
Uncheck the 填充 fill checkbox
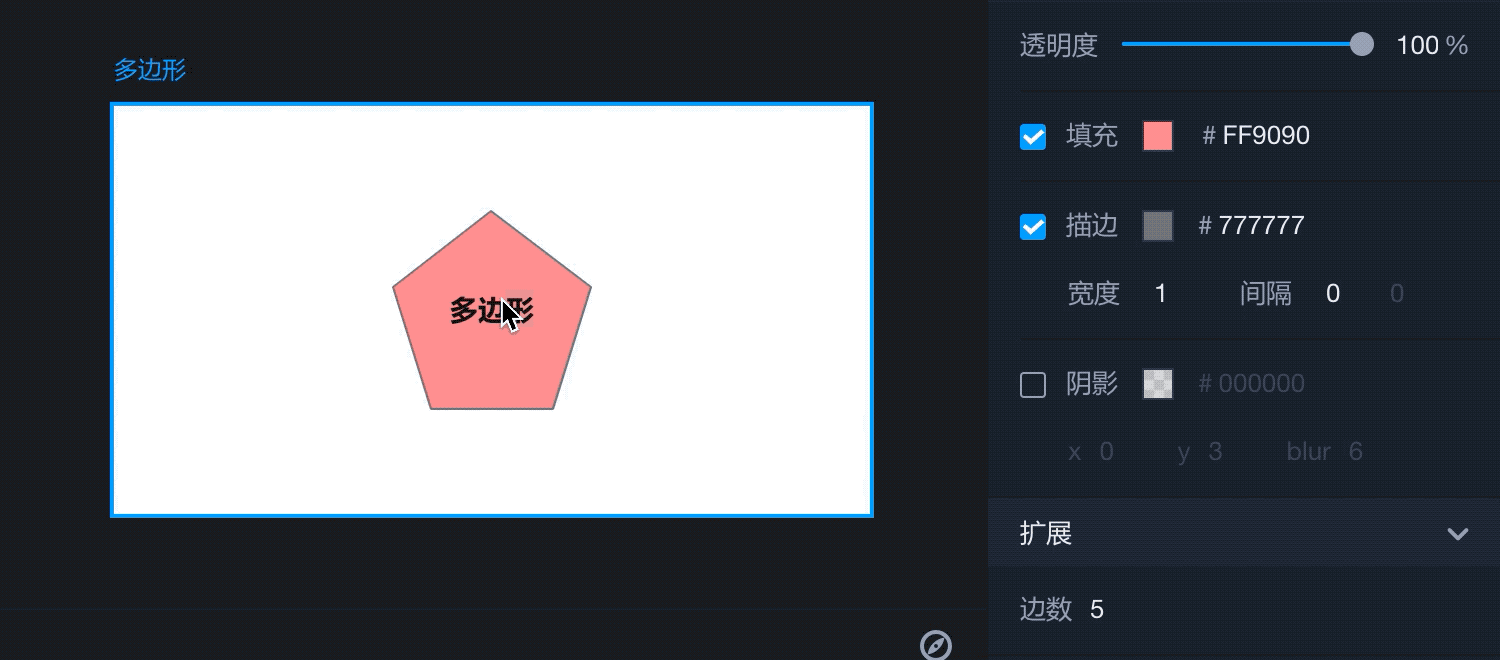click(1033, 137)
